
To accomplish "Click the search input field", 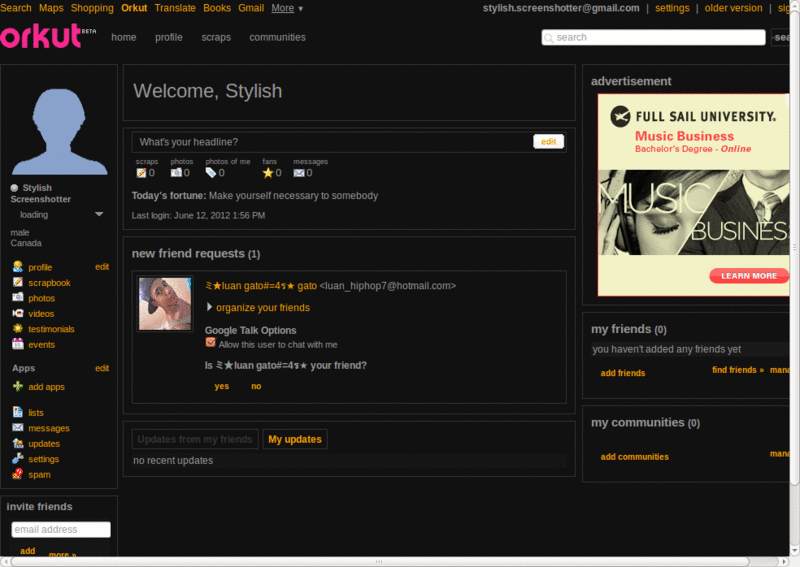I will tap(654, 37).
